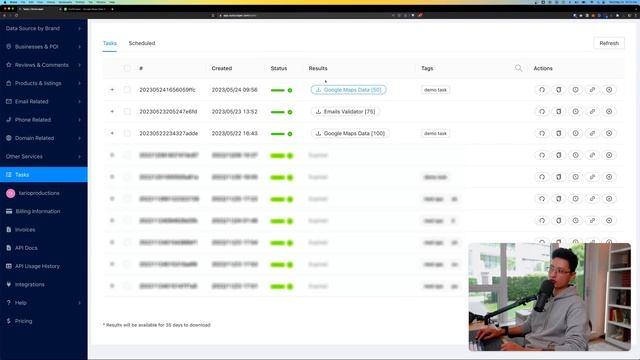Expand the Businesses & POI menu
This screenshot has height=360, width=640.
pyautogui.click(x=43, y=47)
